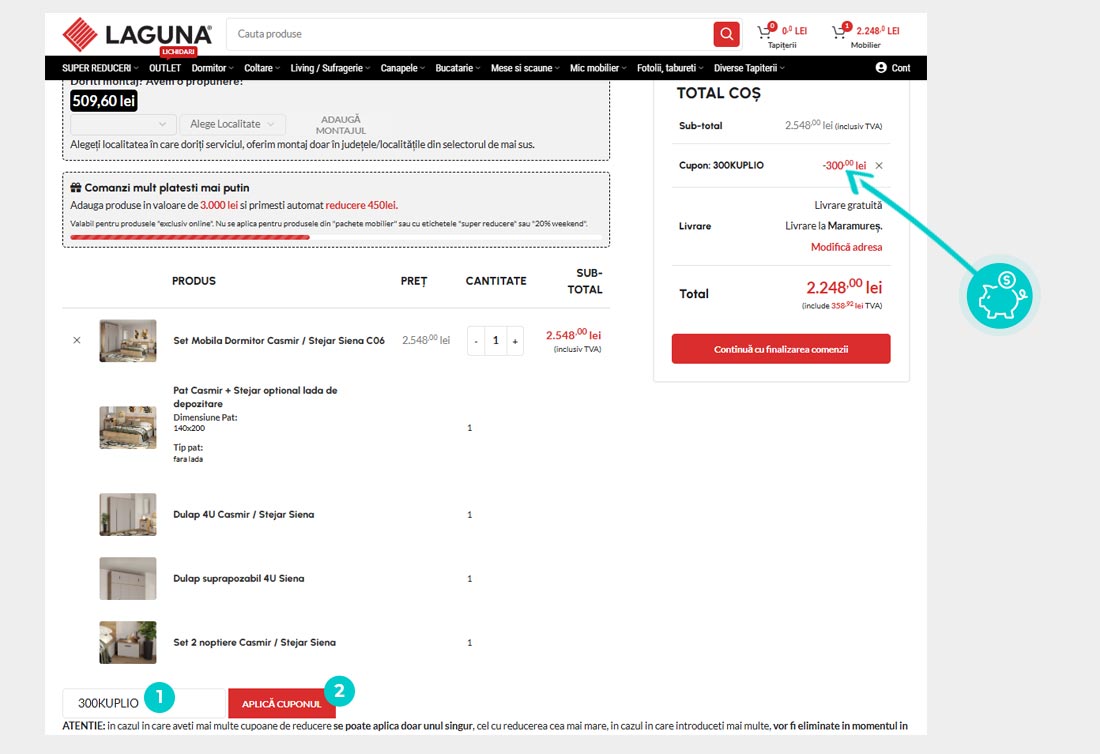Click the red order-value progress bar
Image resolution: width=1100 pixels, height=754 pixels.
coord(189,237)
